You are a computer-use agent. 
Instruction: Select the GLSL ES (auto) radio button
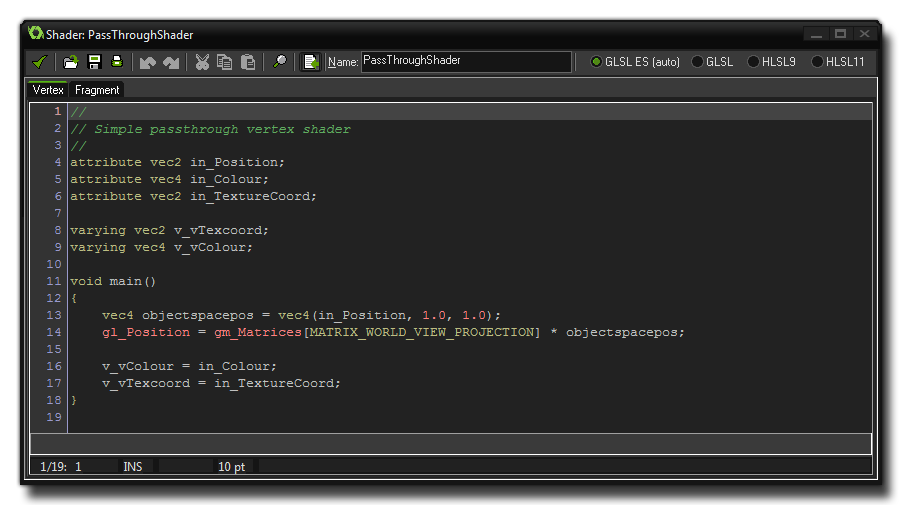[597, 62]
